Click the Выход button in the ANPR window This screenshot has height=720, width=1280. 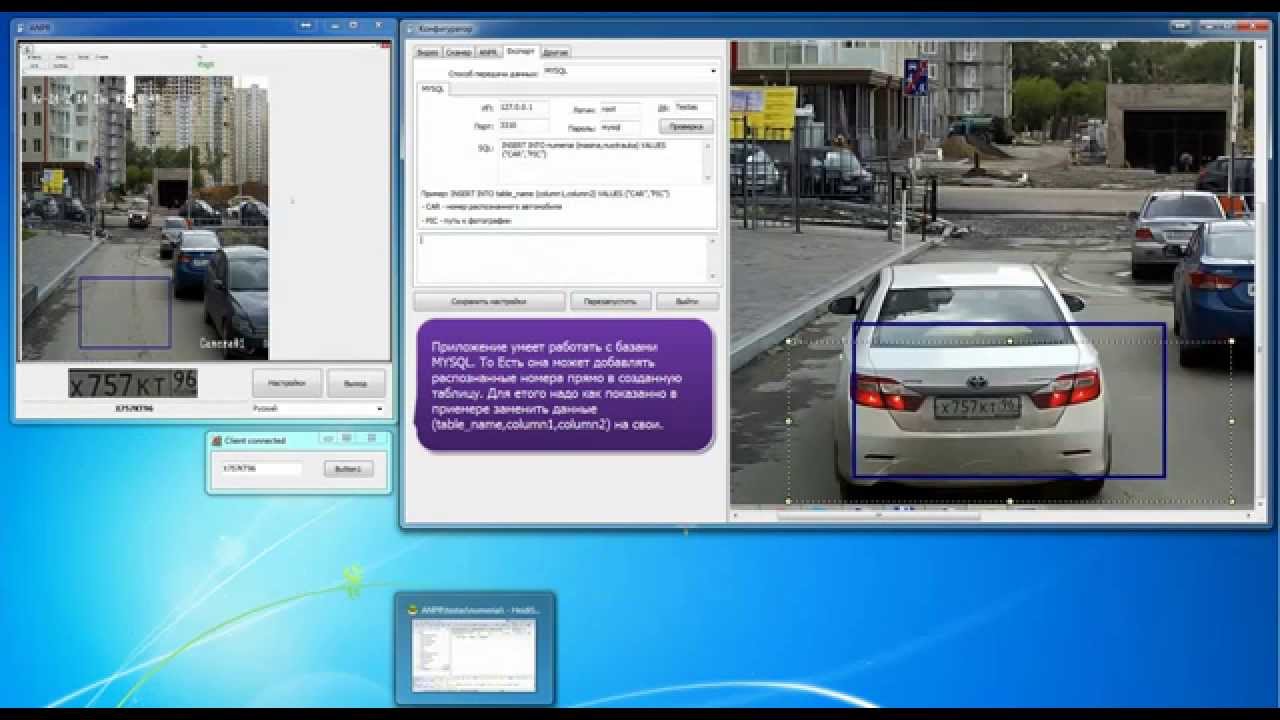[355, 383]
